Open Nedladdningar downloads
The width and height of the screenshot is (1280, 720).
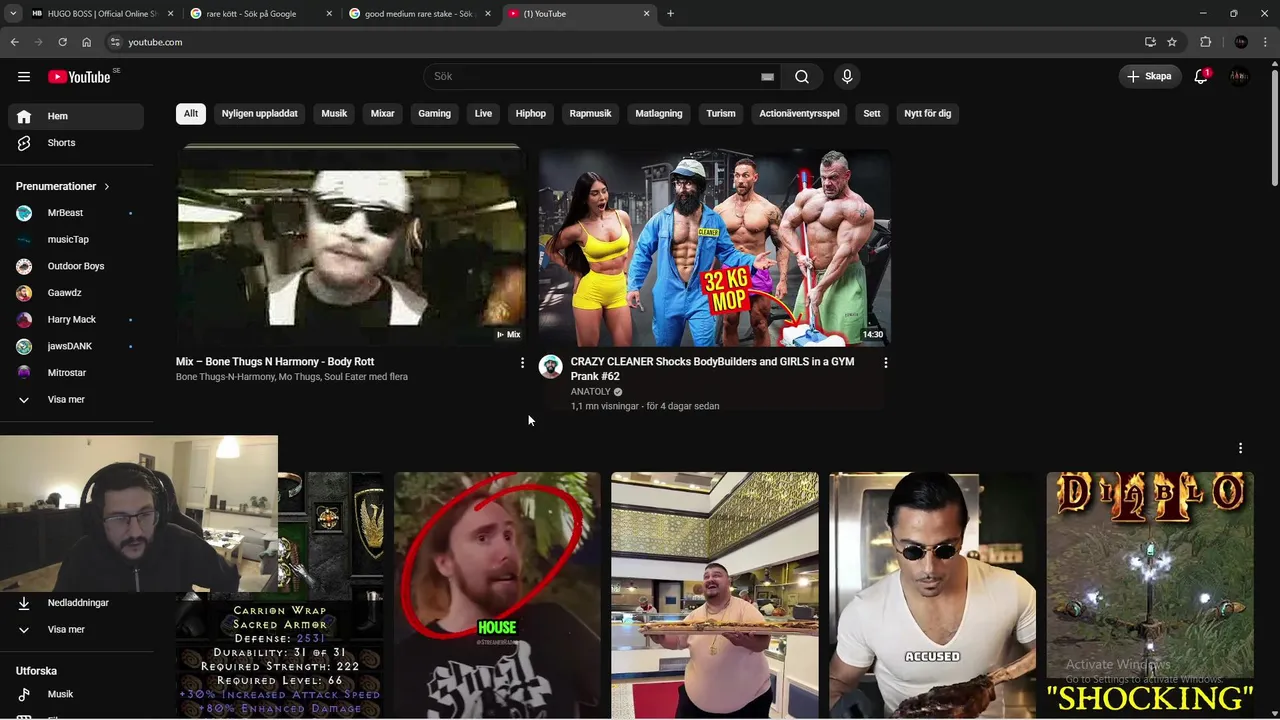coord(76,603)
